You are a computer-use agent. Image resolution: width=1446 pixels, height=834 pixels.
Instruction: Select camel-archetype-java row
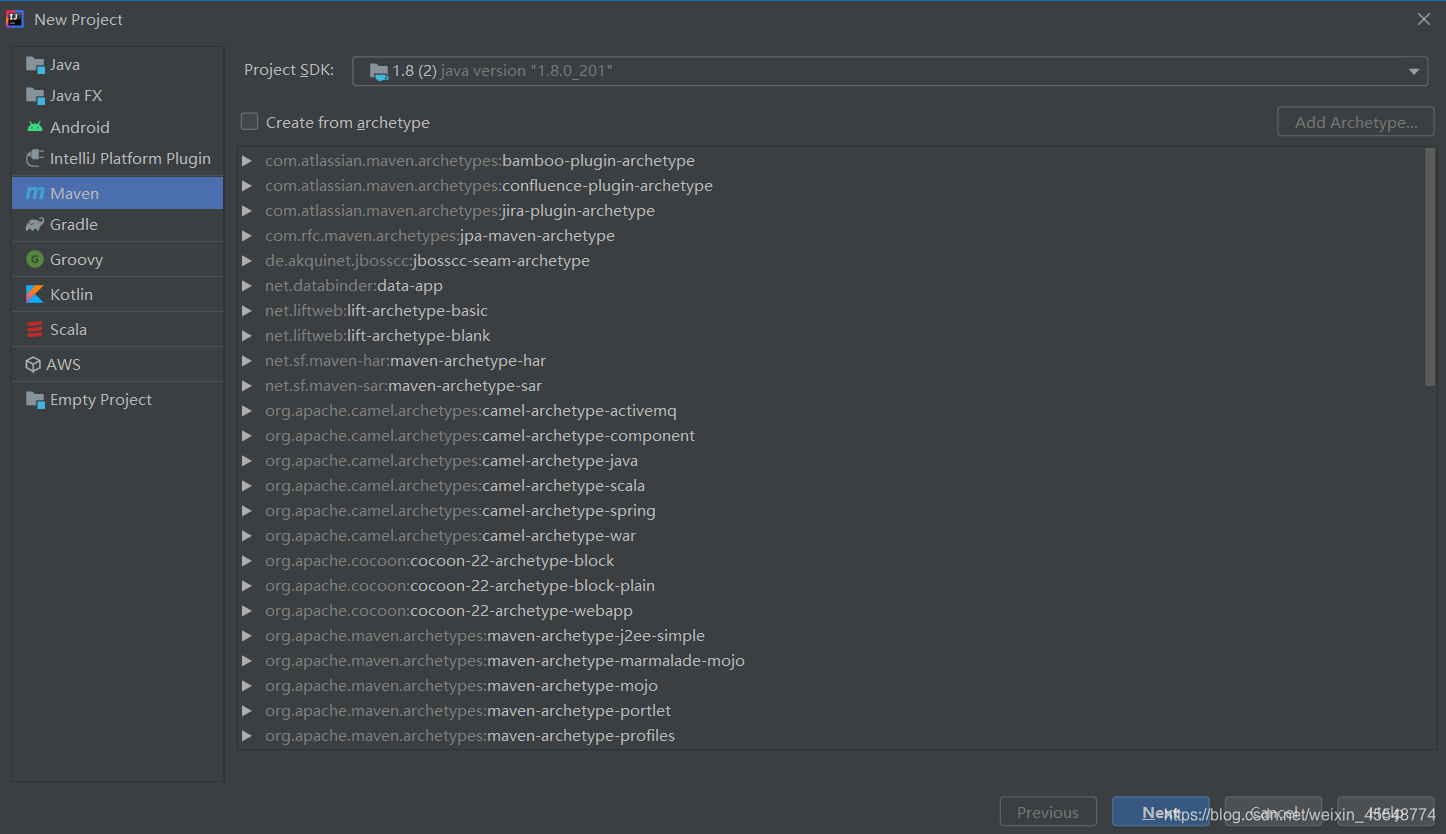pyautogui.click(x=831, y=461)
